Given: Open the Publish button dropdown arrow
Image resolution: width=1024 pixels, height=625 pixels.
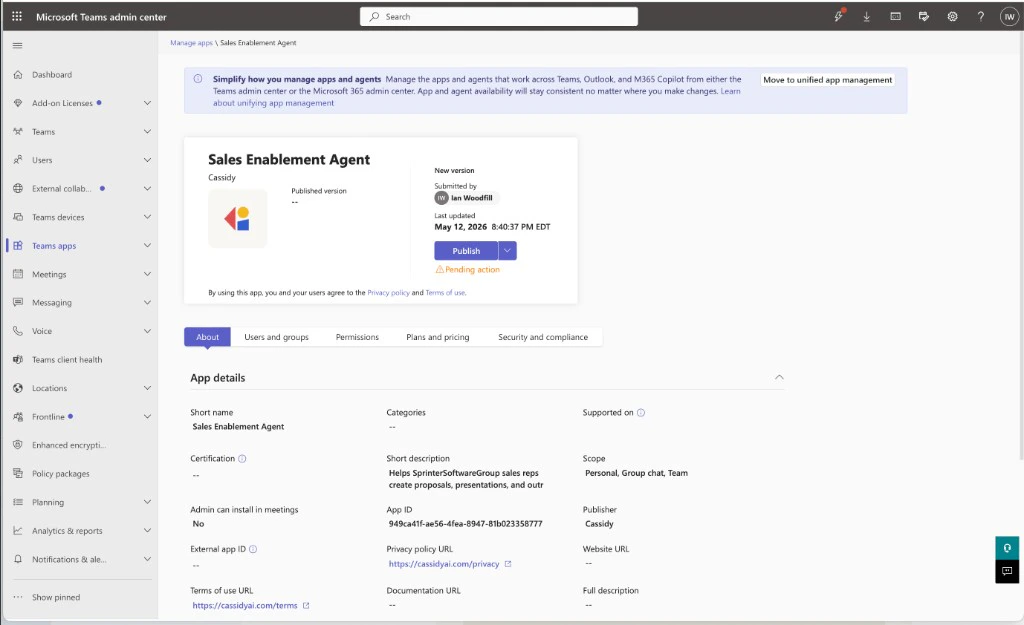Looking at the screenshot, I should pos(507,251).
